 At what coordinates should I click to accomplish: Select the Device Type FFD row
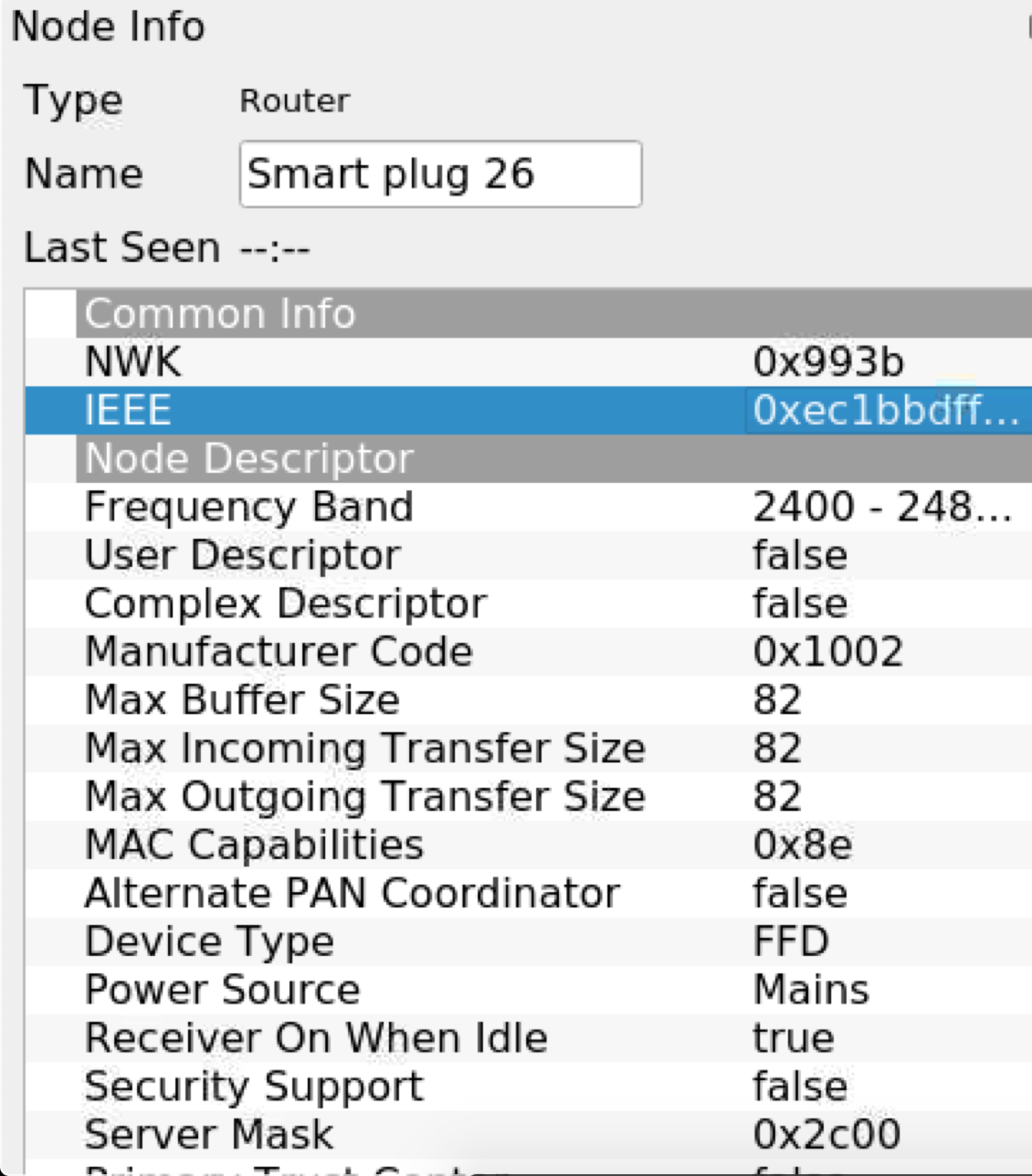click(365, 940)
